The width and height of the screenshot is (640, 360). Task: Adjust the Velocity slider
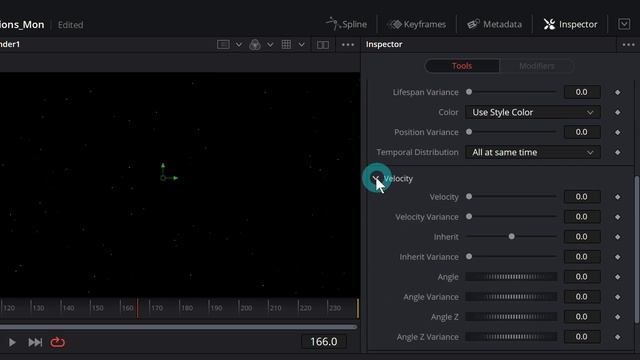point(511,196)
